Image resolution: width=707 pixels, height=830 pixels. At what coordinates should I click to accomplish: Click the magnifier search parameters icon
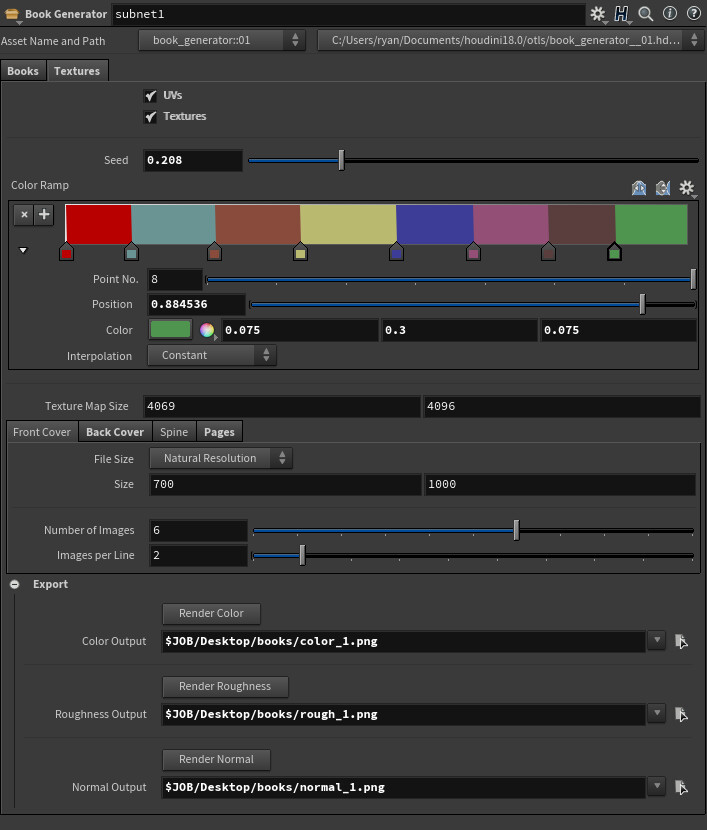click(646, 14)
